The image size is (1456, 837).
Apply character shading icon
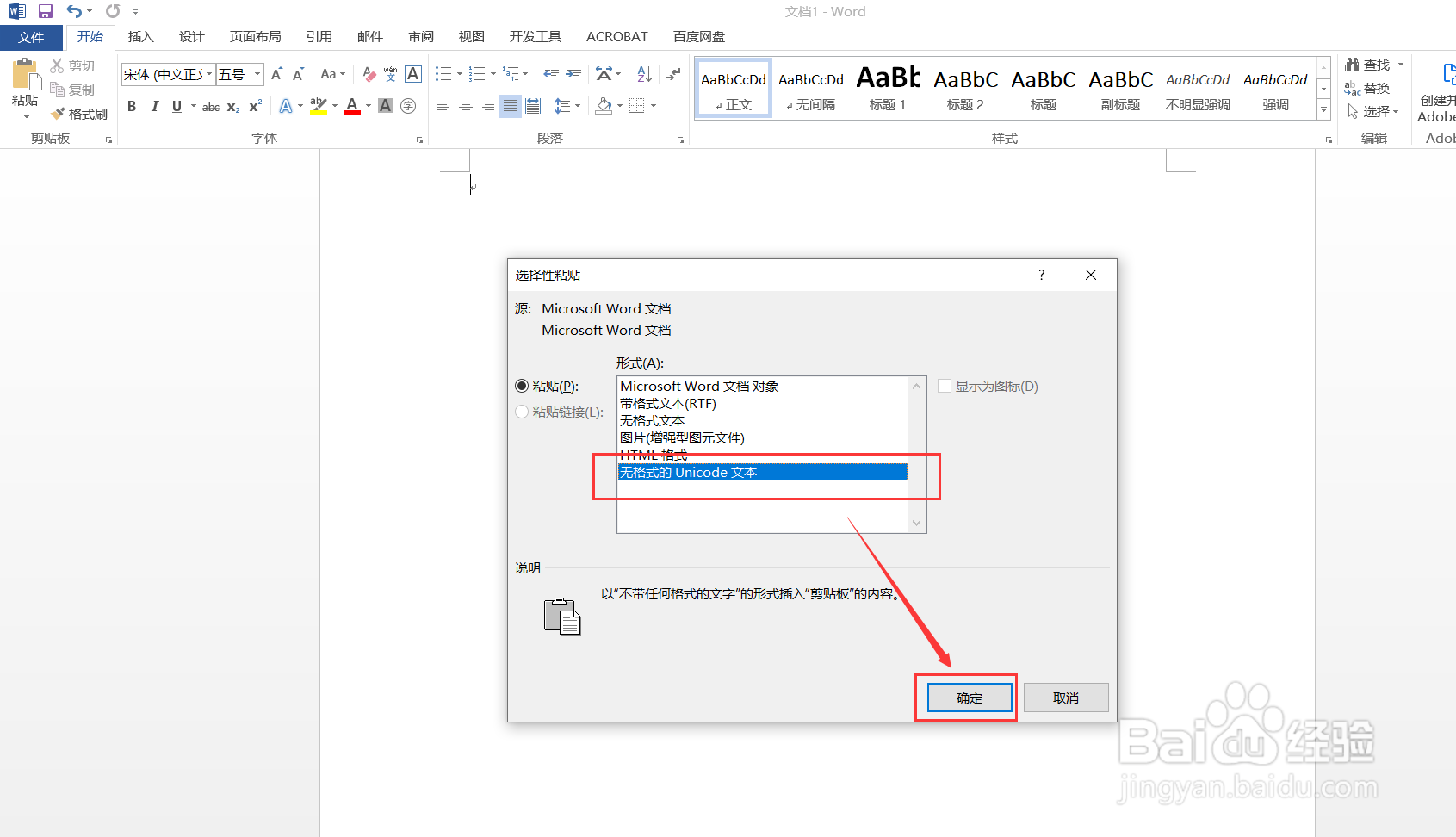point(386,106)
